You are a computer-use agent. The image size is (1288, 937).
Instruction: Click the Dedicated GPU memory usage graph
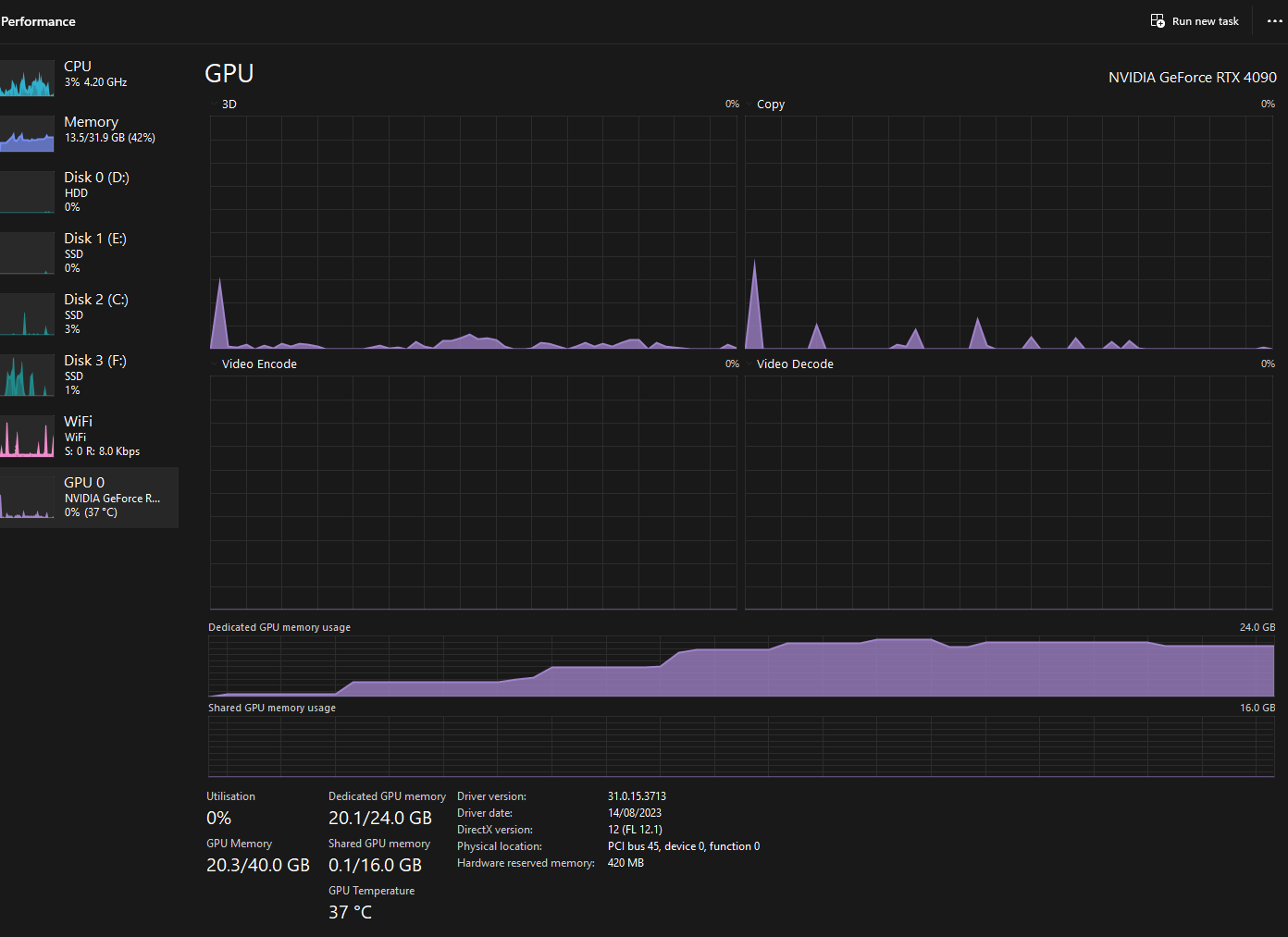click(740, 666)
